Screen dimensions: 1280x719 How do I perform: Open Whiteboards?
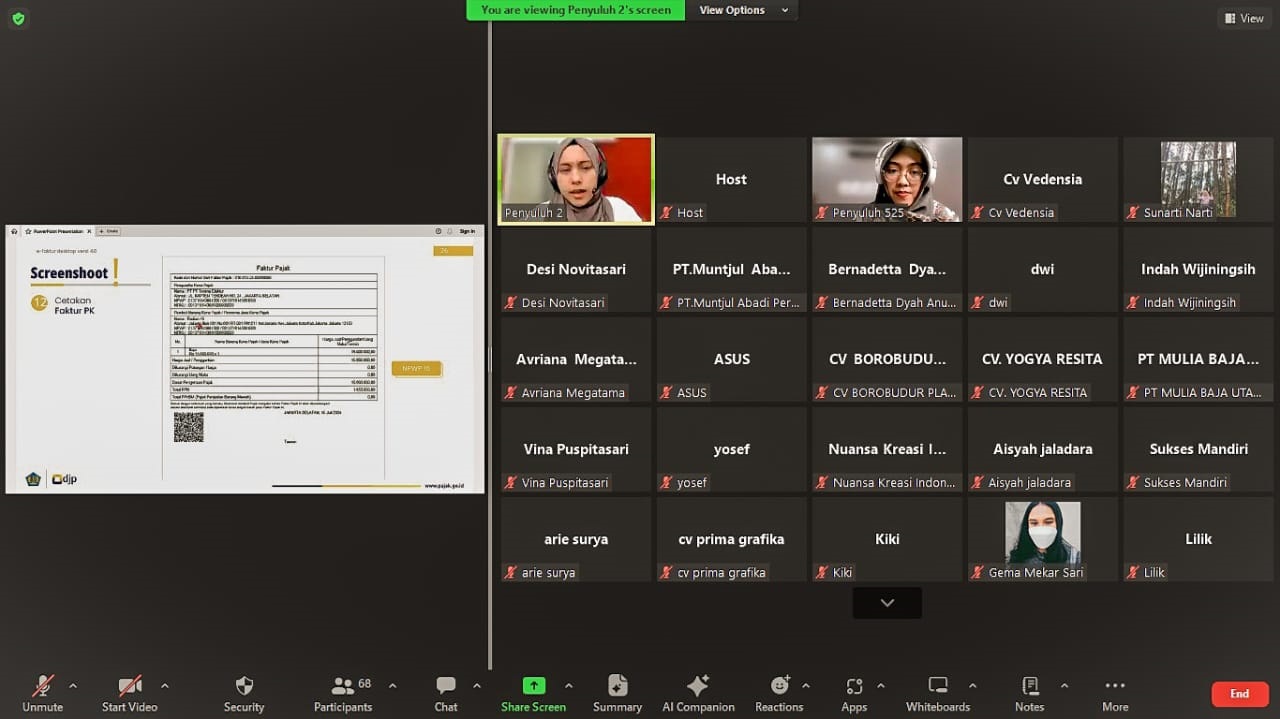937,686
